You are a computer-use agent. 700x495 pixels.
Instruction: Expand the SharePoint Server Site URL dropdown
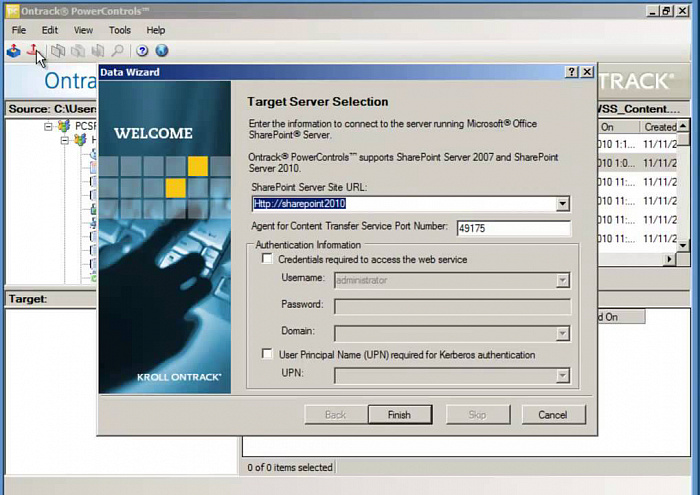click(563, 204)
